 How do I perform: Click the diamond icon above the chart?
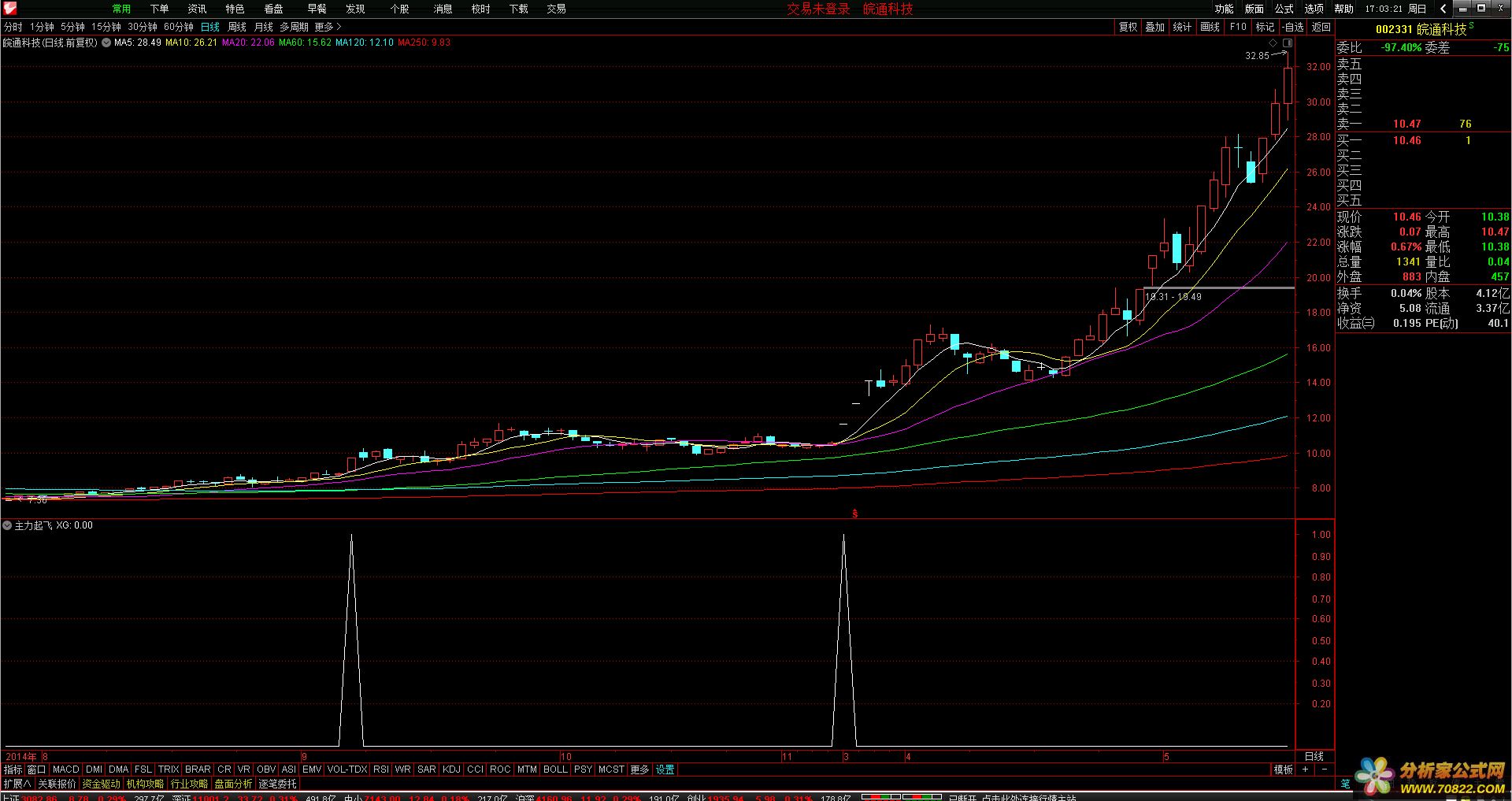(1273, 43)
